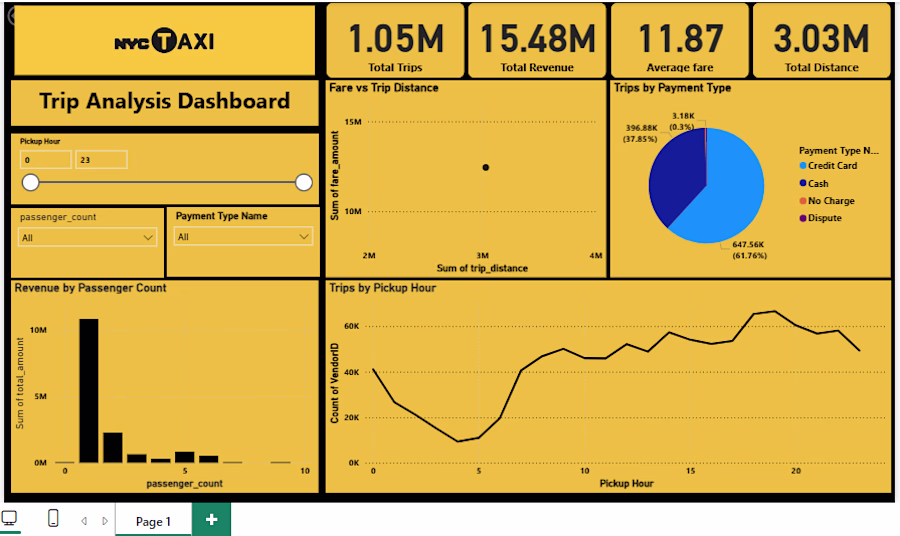Click the 3.18K (0.3%) pie label

[x=682, y=121]
